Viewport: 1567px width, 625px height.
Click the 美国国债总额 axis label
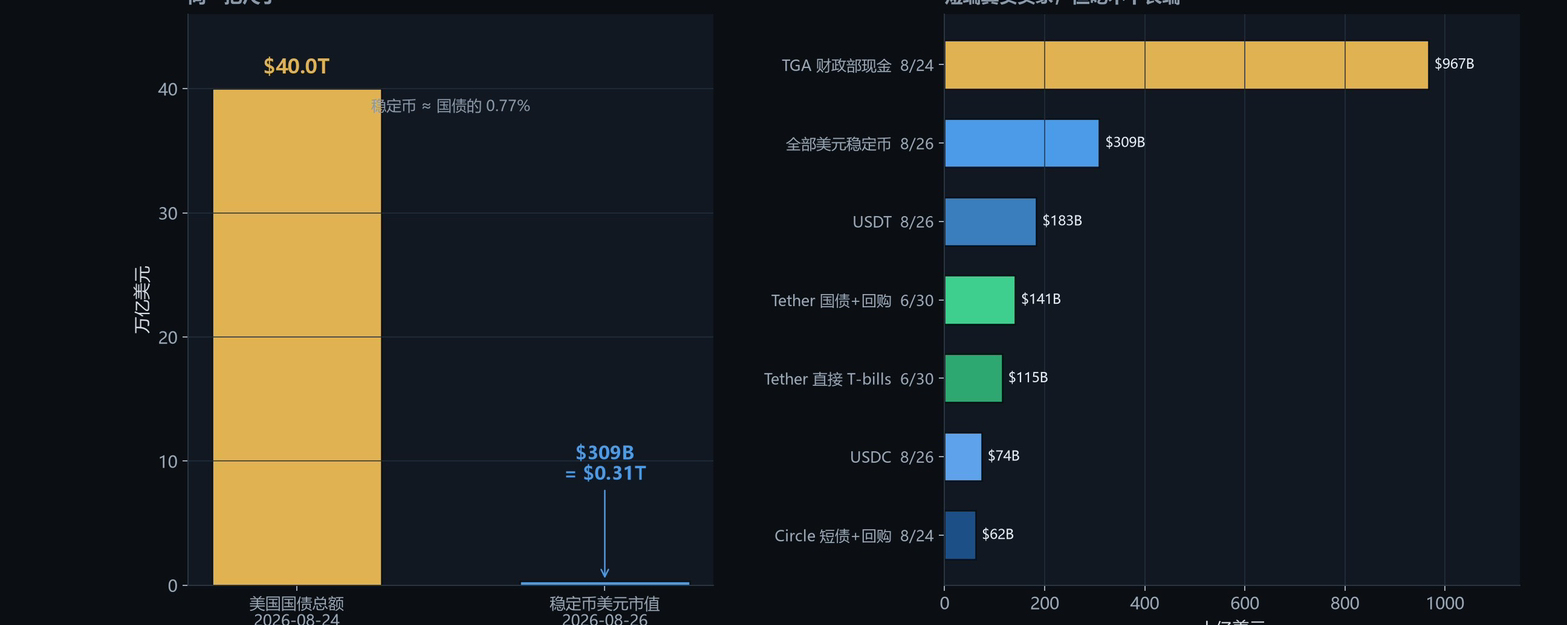coord(296,604)
